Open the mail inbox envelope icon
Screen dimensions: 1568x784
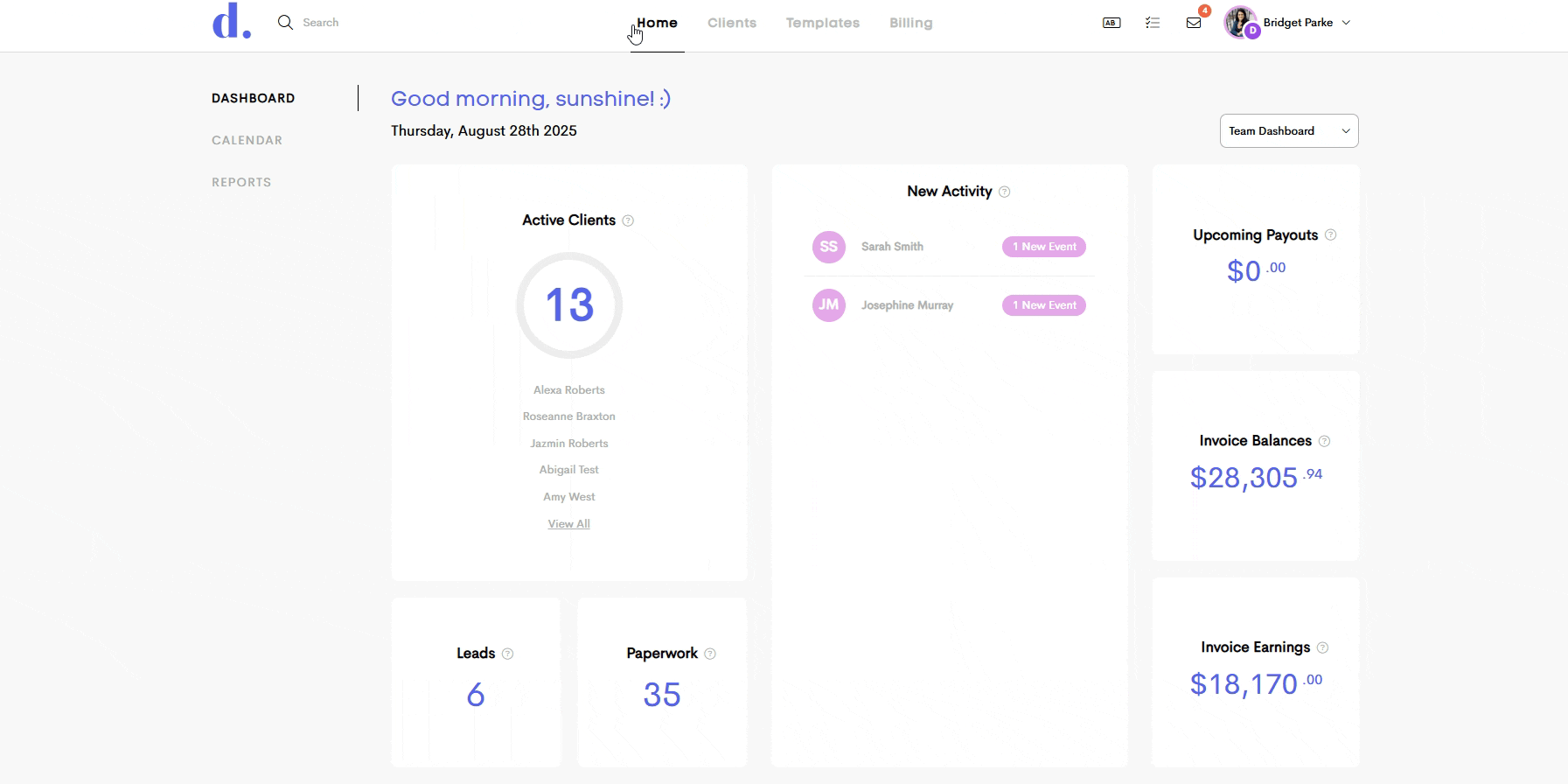(x=1194, y=23)
